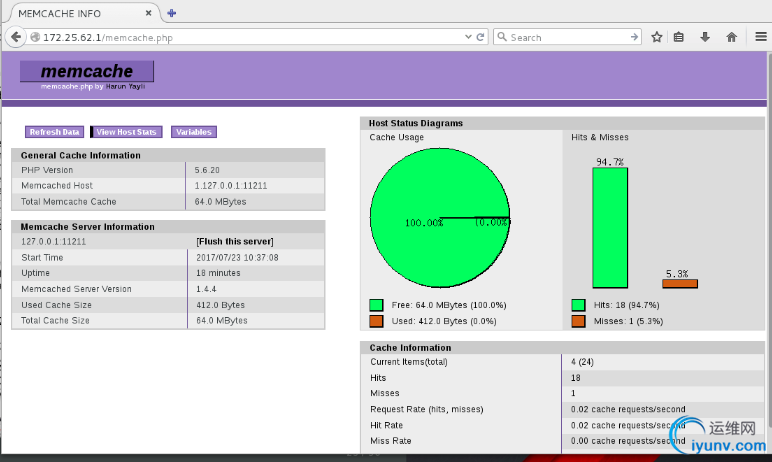772x462 pixels.
Task: Open the URL history dropdown arrow
Action: point(468,37)
